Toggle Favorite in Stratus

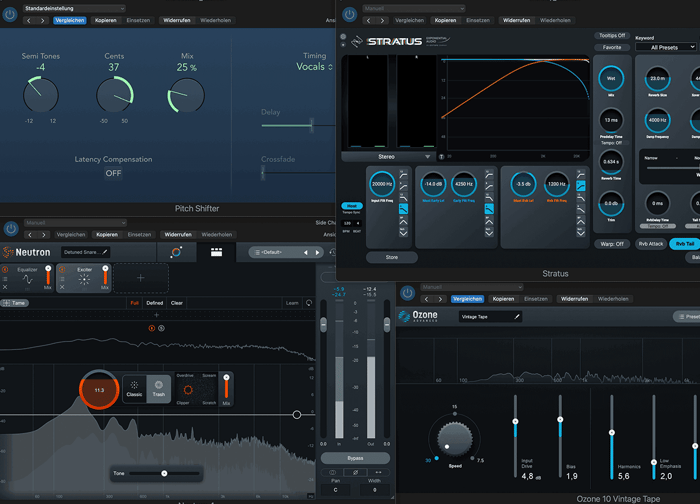point(612,47)
